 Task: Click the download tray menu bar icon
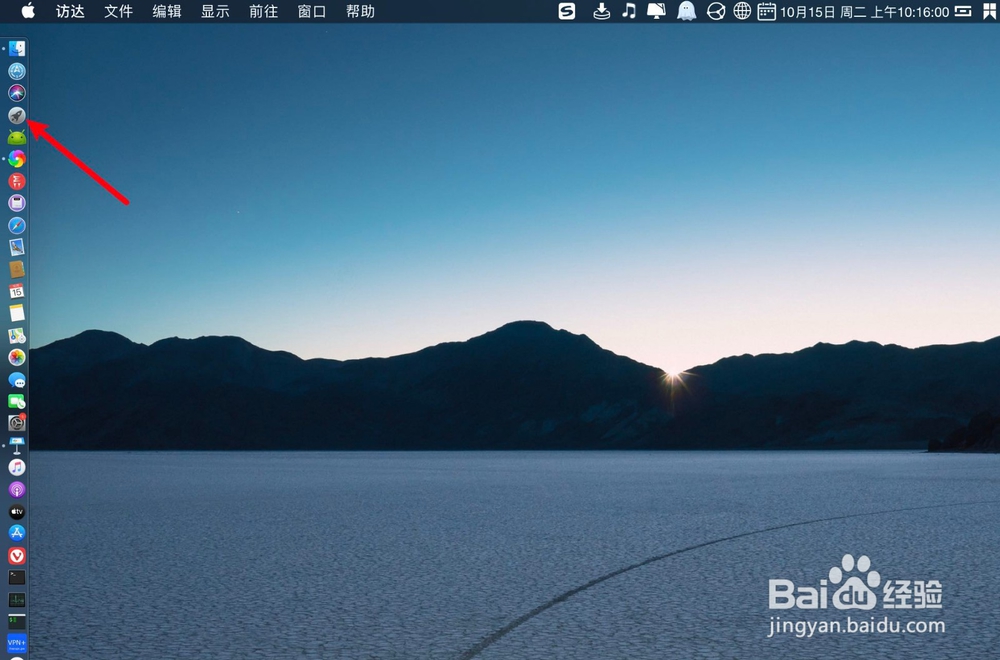[x=601, y=11]
